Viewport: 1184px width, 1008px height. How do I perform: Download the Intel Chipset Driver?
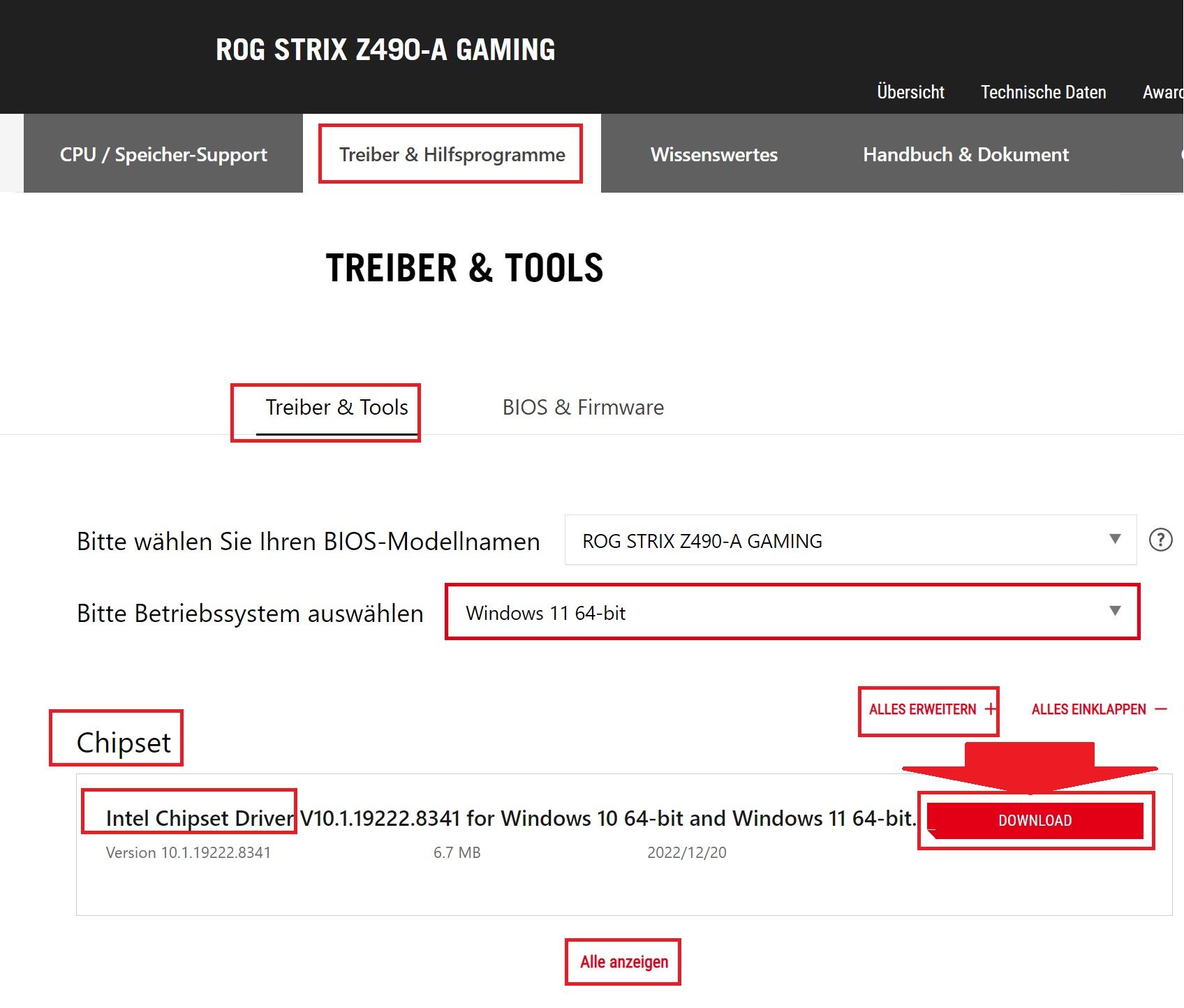point(1035,820)
